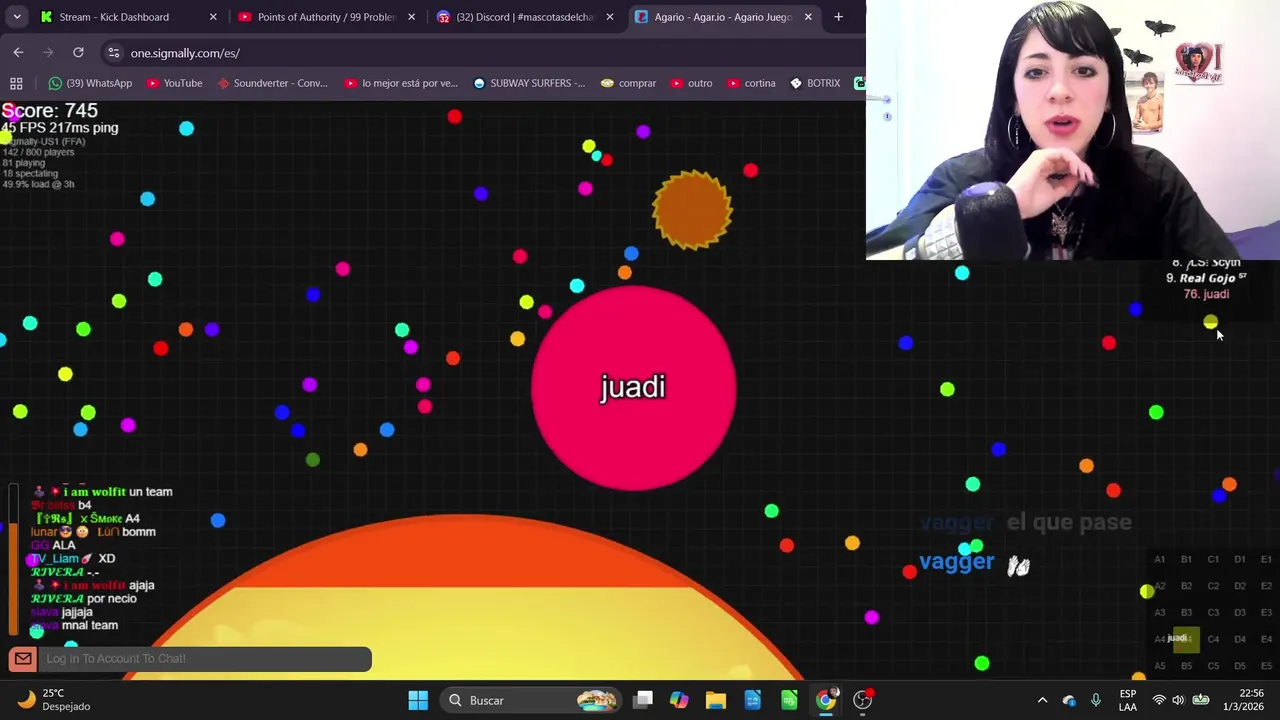Screen dimensions: 1280x720
Task: Show hidden system tray icons
Action: pyautogui.click(x=1042, y=700)
